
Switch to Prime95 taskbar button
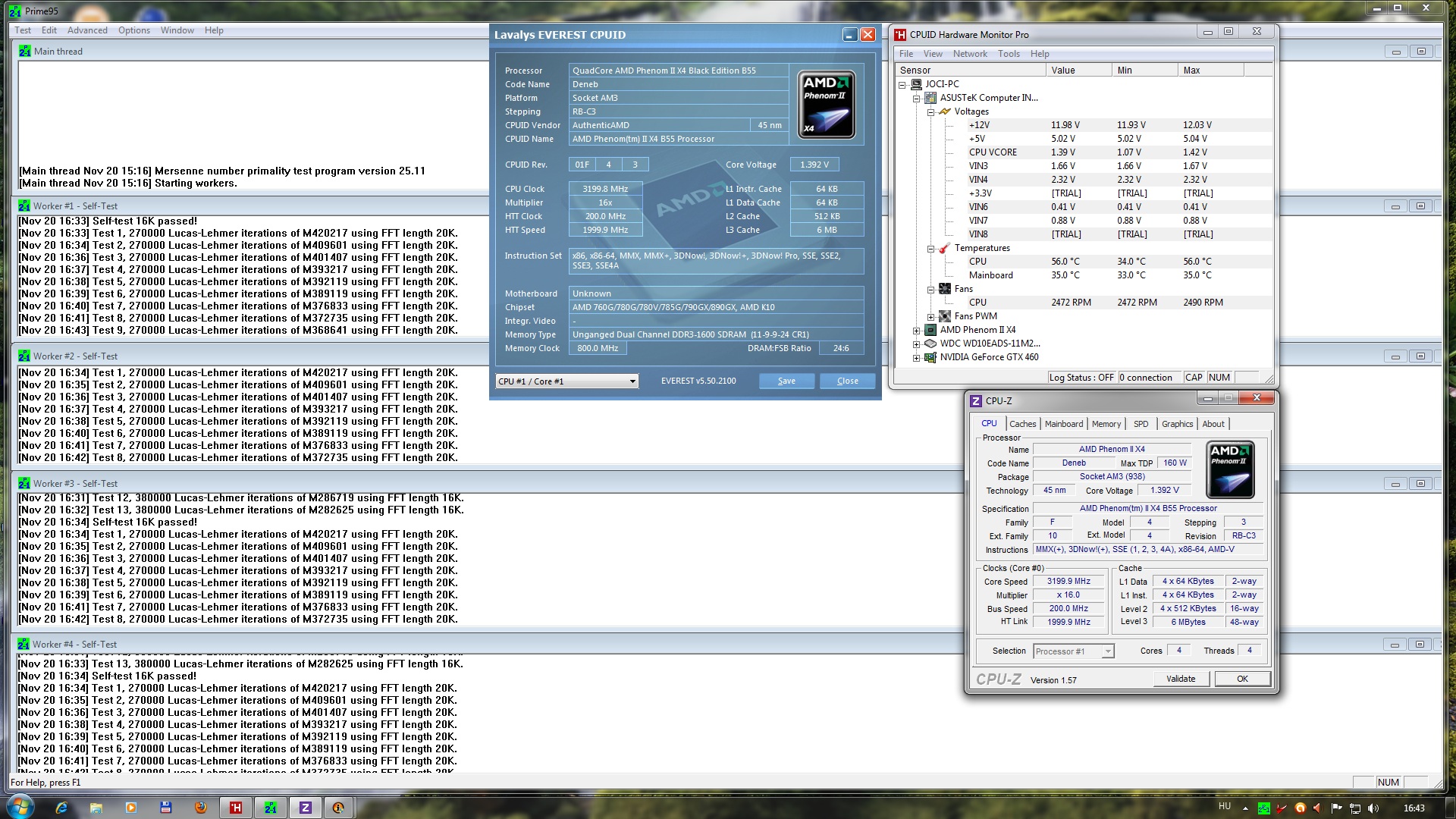coord(271,808)
